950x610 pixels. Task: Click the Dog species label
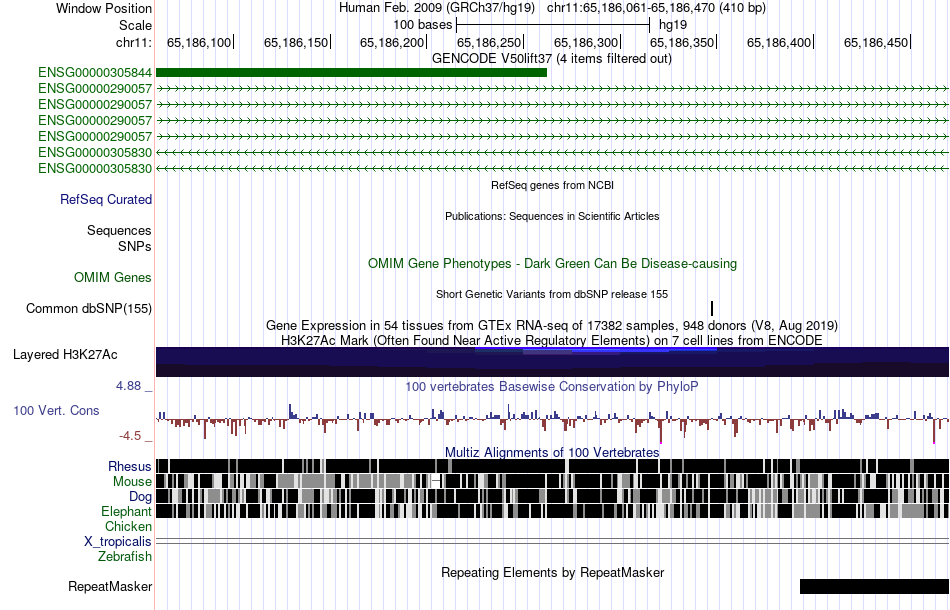tap(140, 497)
